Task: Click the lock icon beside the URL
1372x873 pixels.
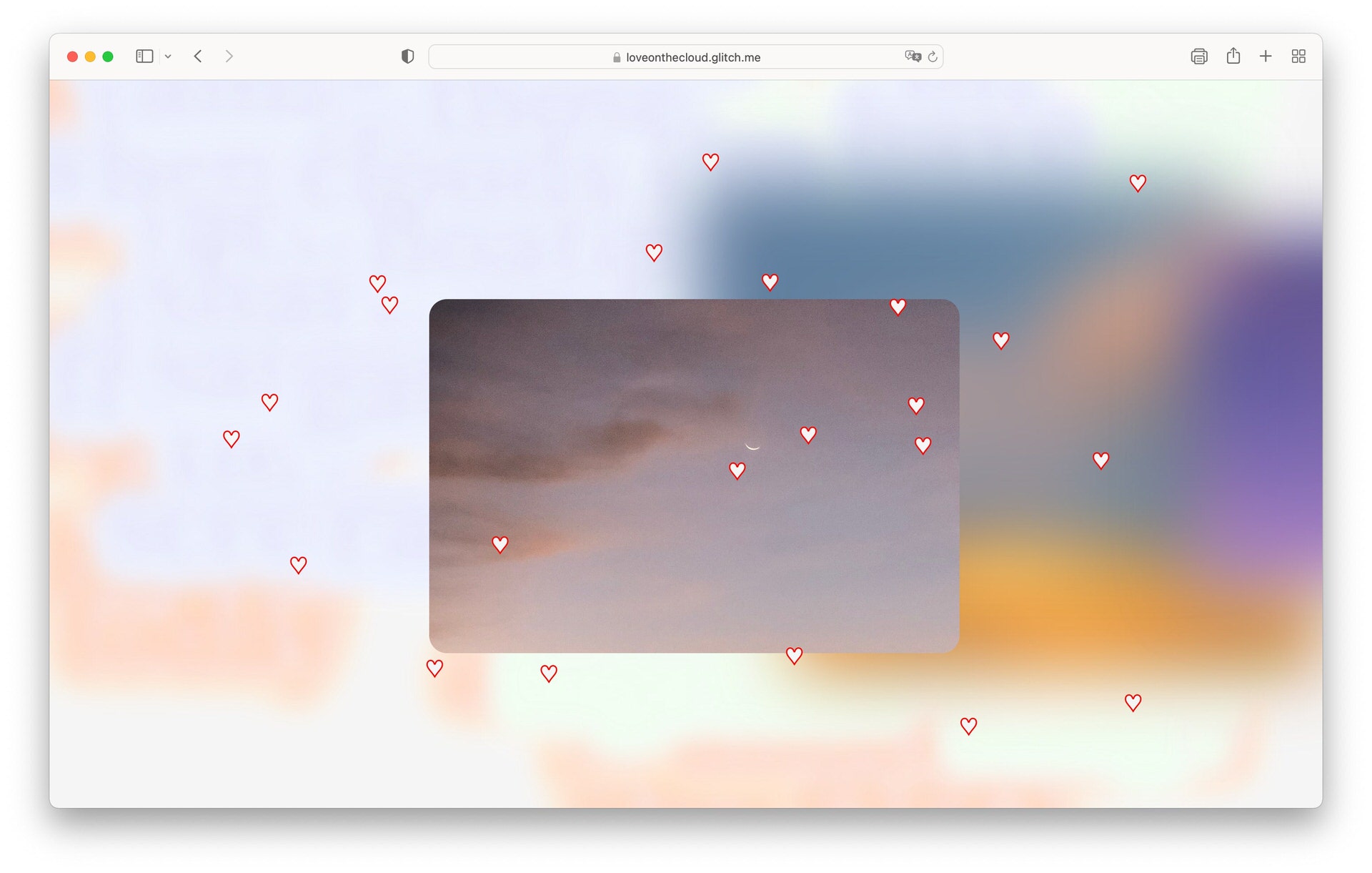Action: coord(617,57)
